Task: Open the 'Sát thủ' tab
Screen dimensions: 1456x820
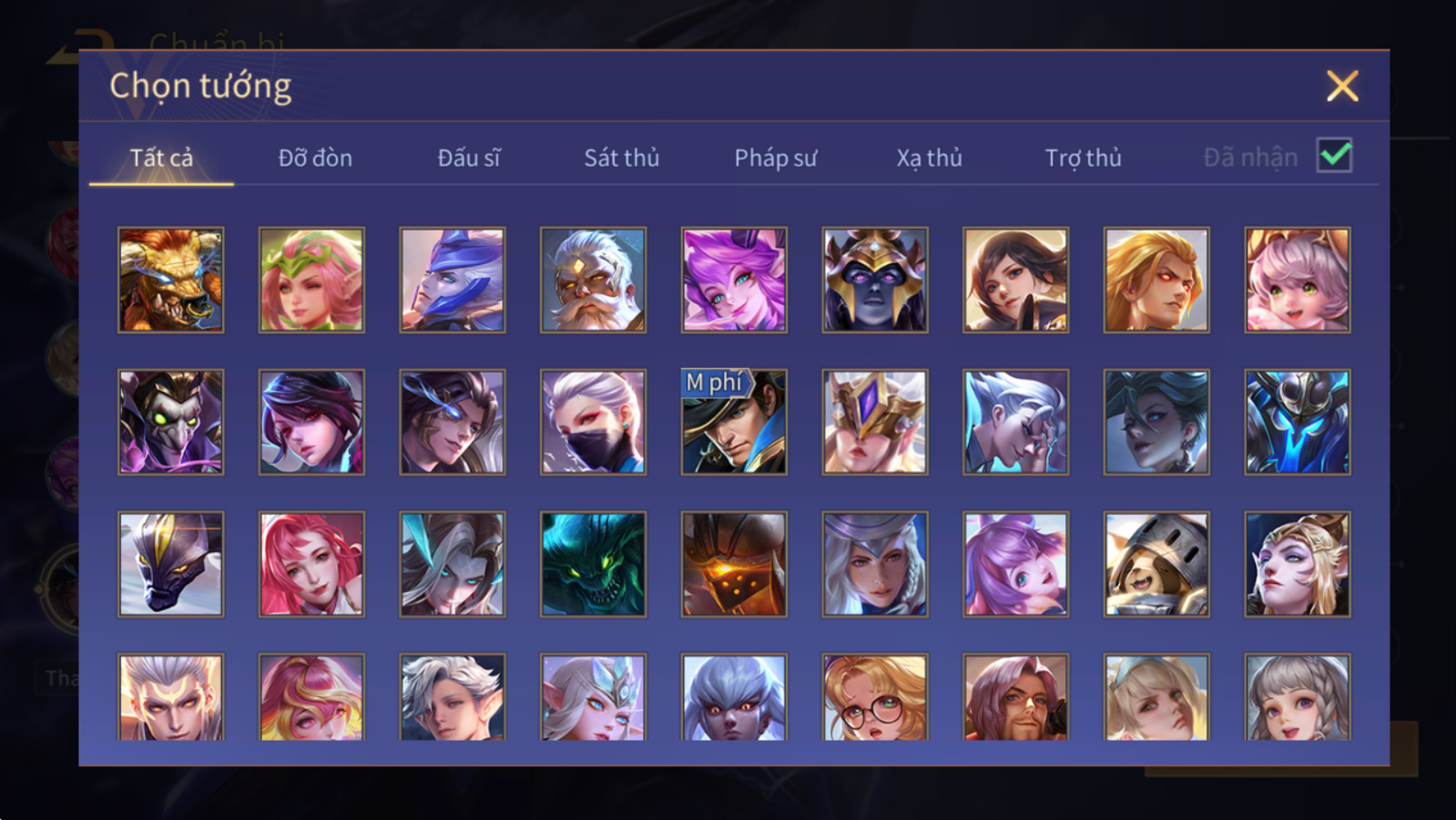Action: [621, 158]
